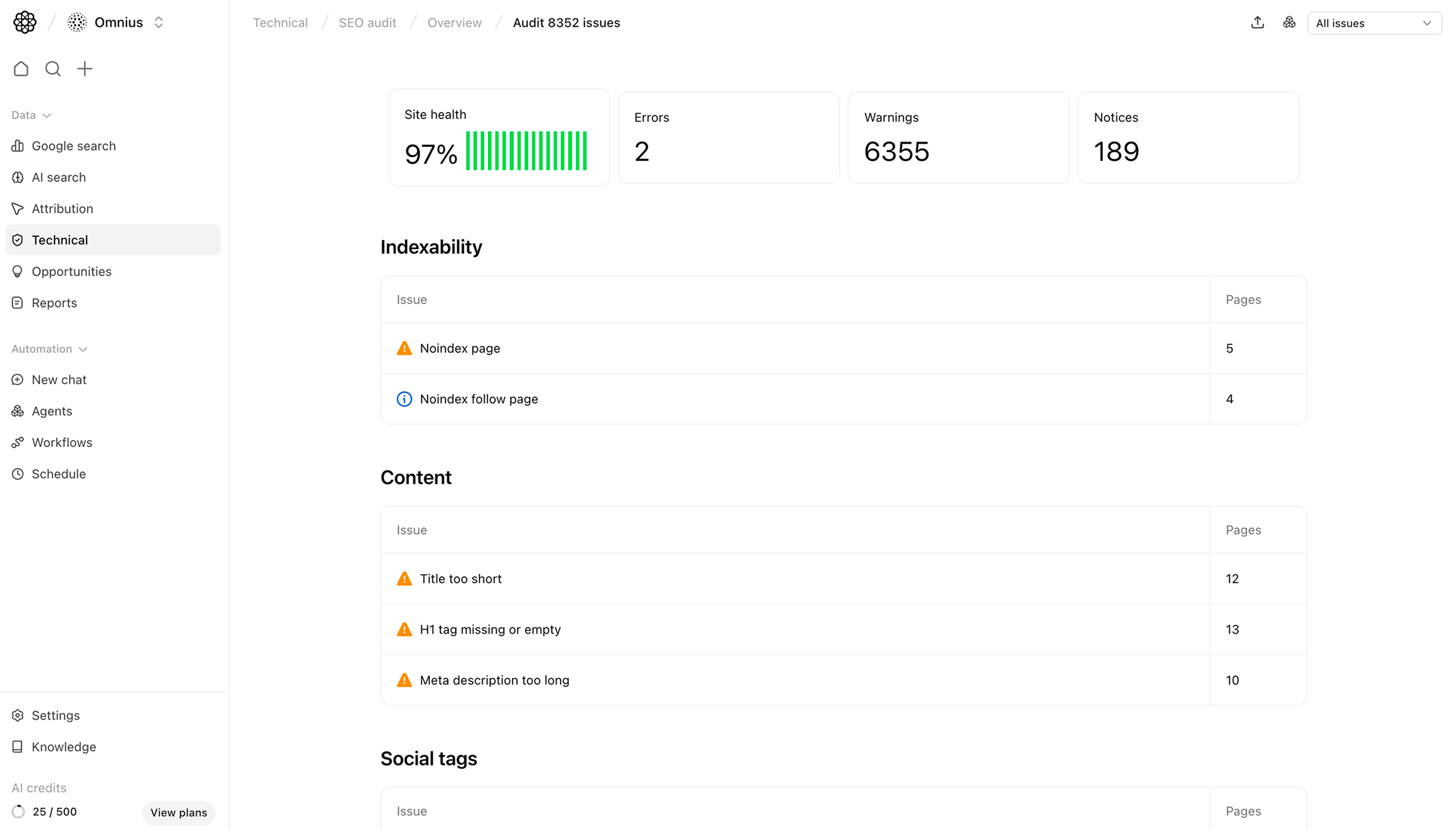Screen dimensions: 1456x830
Task: Click the info icon beside Noindex follow page
Action: click(x=404, y=399)
